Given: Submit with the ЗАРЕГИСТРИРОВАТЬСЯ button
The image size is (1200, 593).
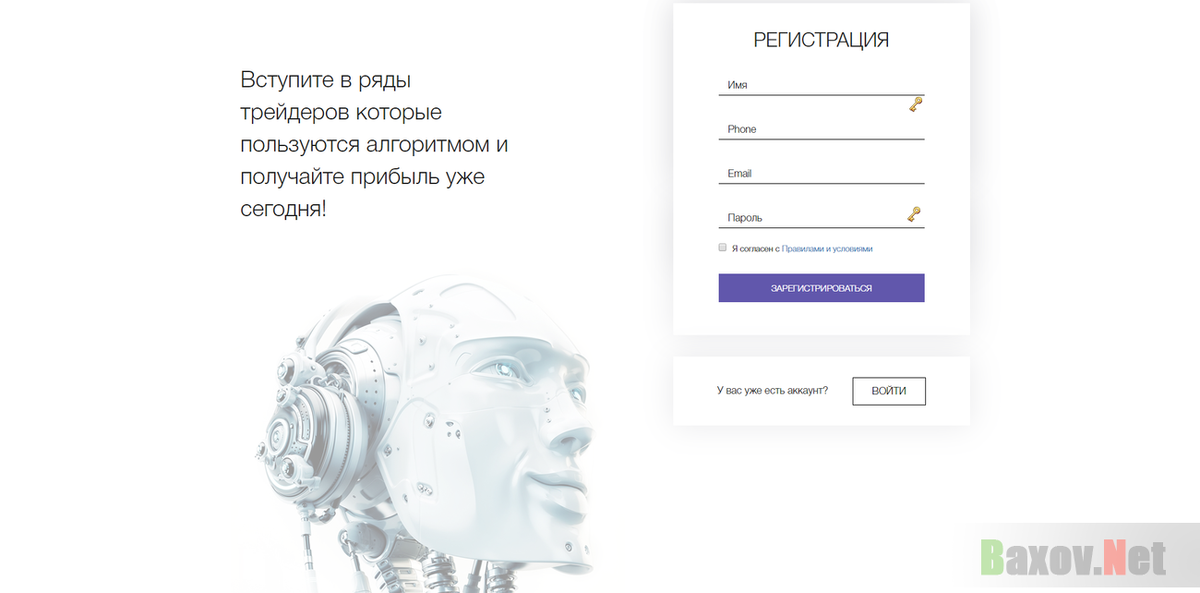Looking at the screenshot, I should [x=821, y=288].
